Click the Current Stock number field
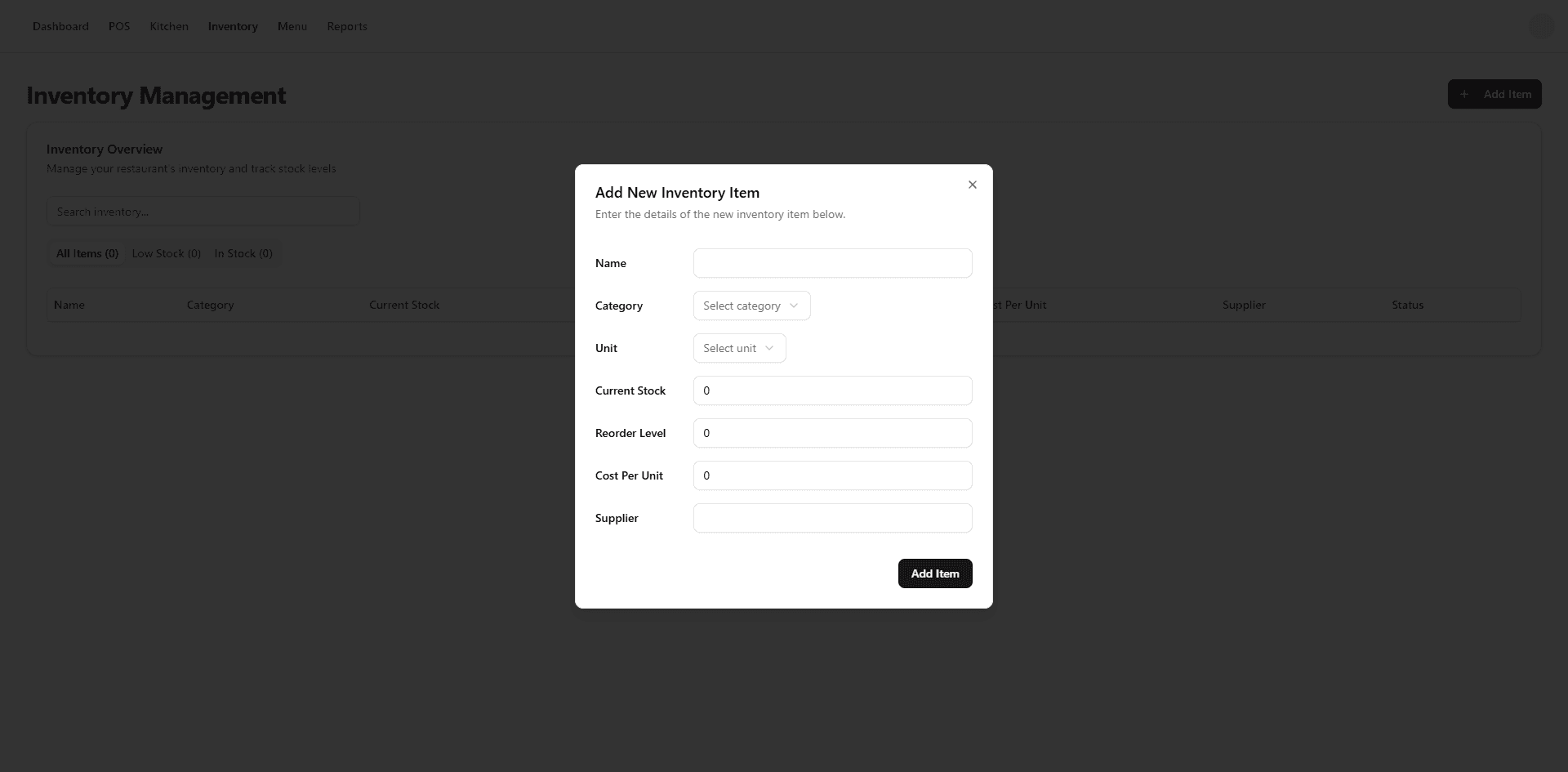 coord(832,390)
